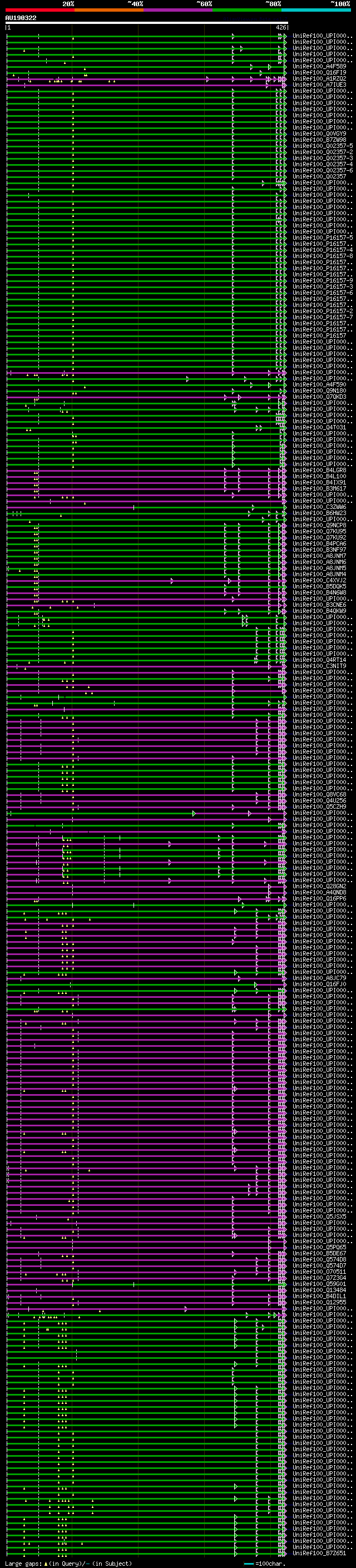
Task: Pick the UniRef100_B5DE67 row label
Action: pos(319,1253)
